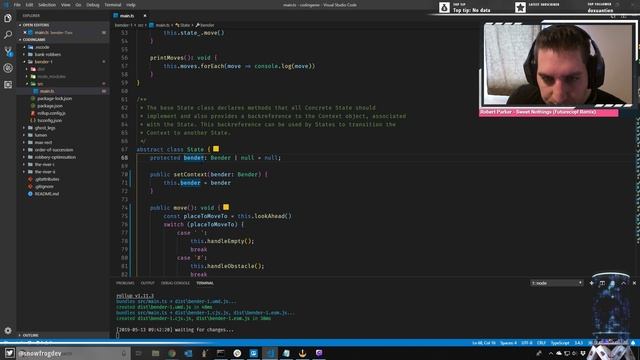Select the TERMINAL panel tab
Viewport: 640px width, 360px height.
[x=205, y=283]
